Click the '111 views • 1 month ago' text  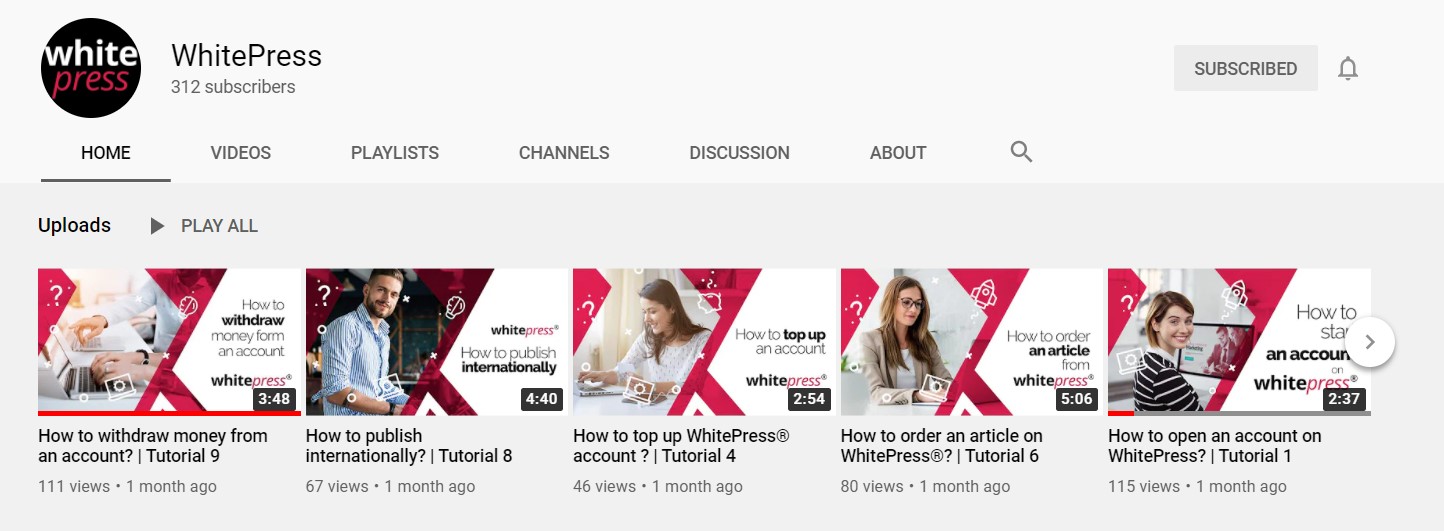click(x=127, y=487)
